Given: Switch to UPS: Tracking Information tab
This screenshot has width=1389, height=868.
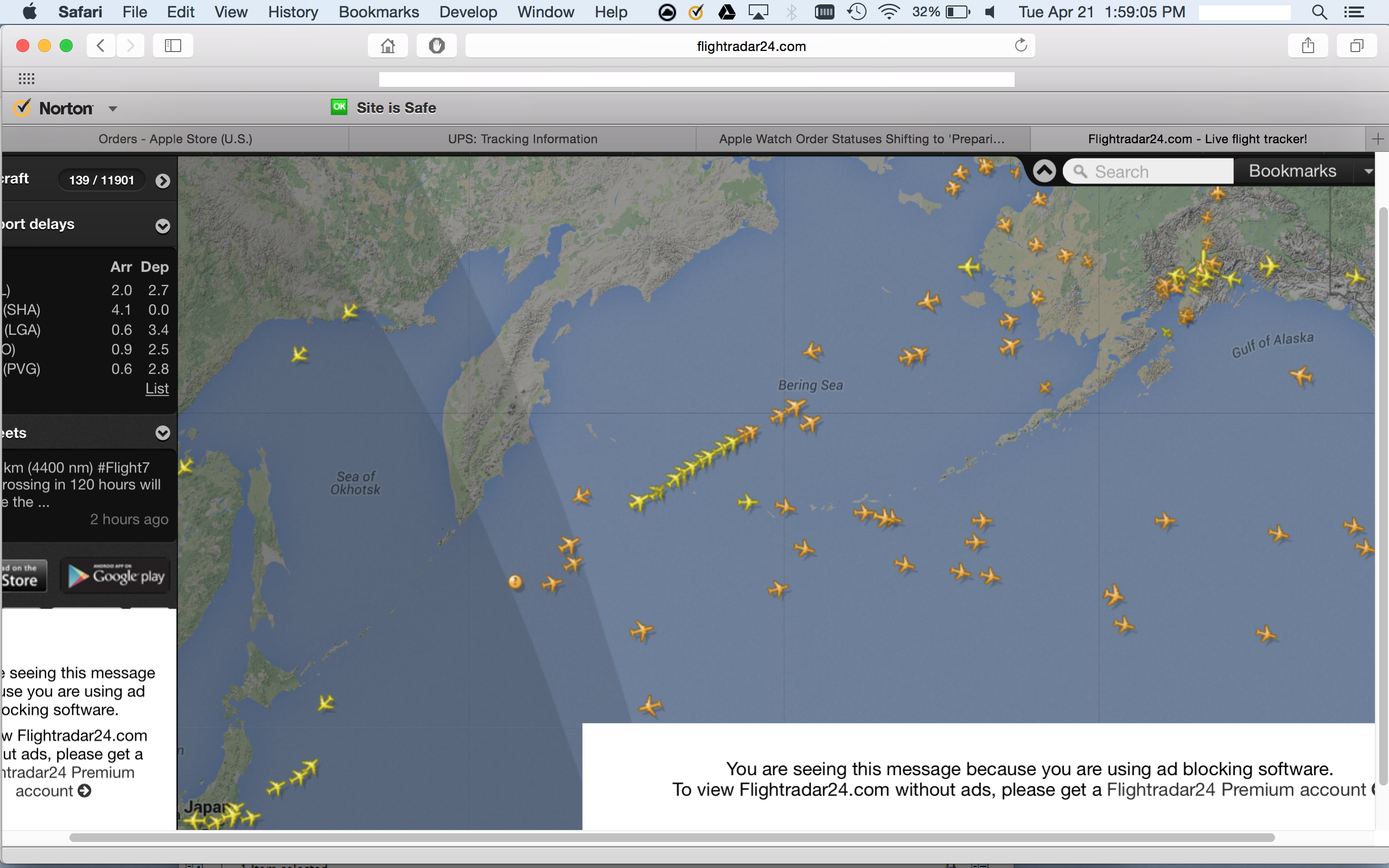Looking at the screenshot, I should tap(523, 139).
